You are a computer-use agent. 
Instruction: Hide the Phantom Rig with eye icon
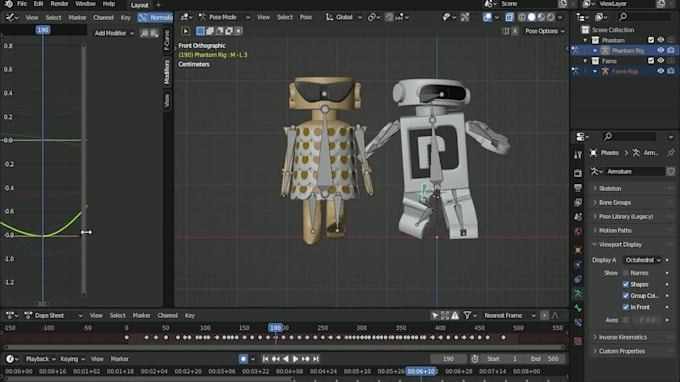pos(660,50)
